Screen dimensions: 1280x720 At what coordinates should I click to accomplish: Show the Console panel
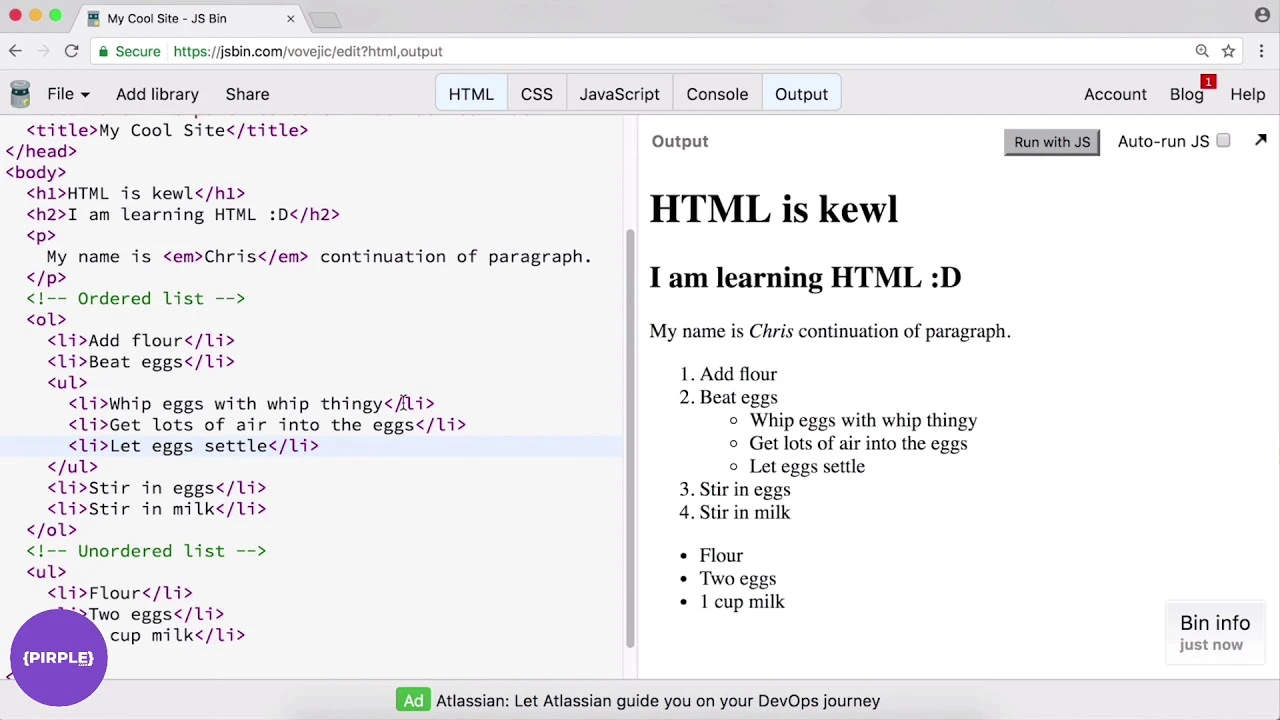(717, 94)
